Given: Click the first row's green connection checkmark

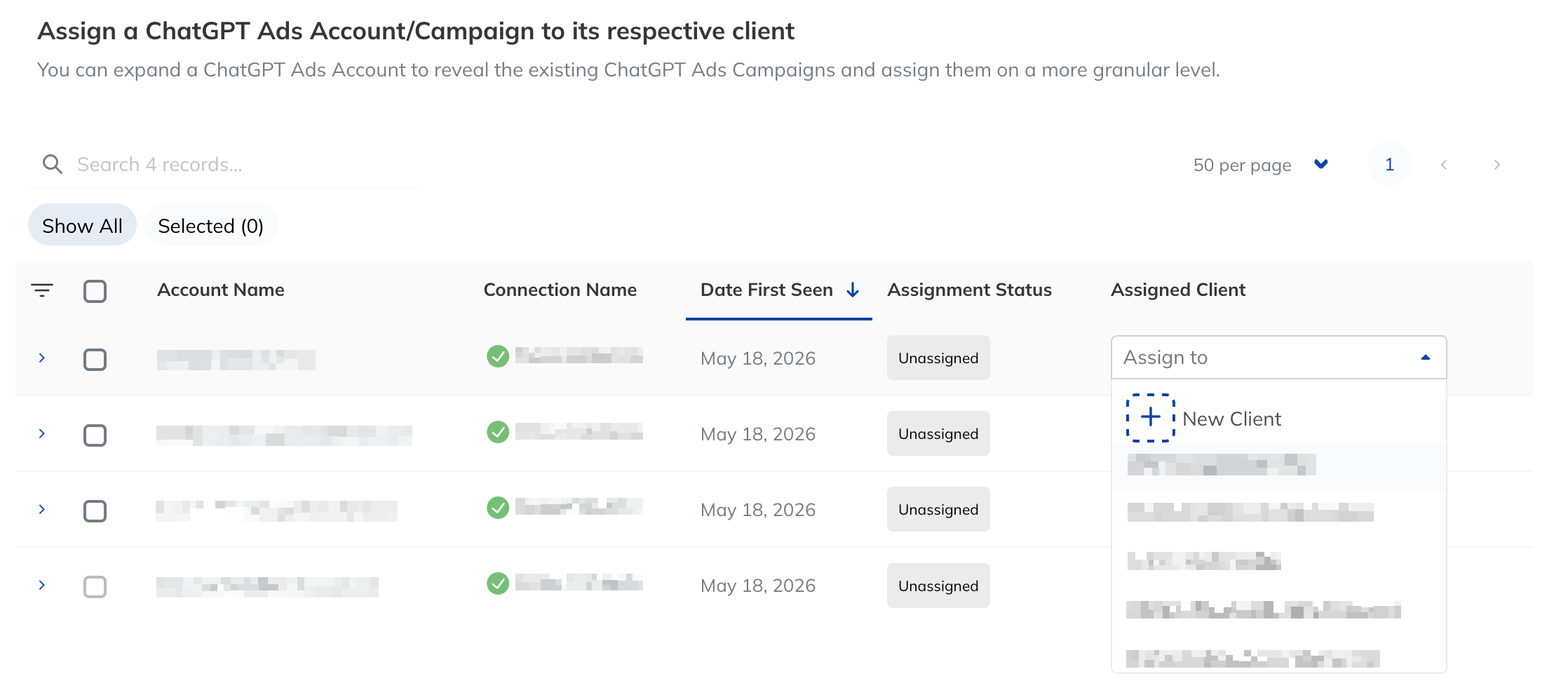Looking at the screenshot, I should 498,356.
